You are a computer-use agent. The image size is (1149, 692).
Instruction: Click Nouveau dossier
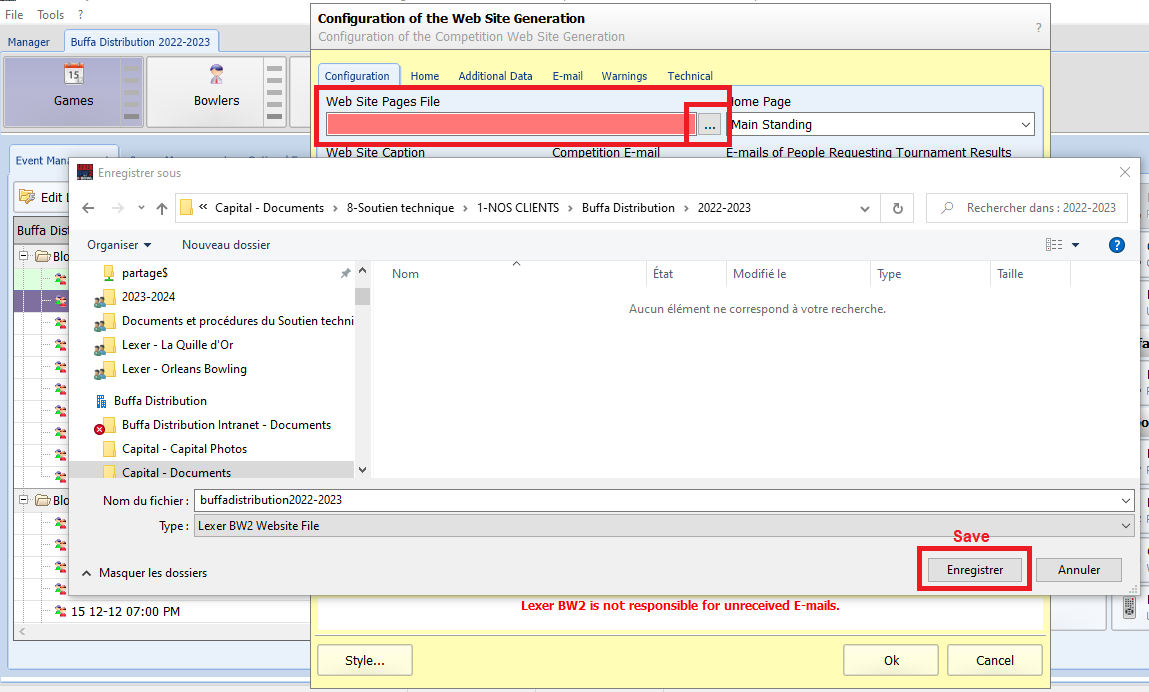pos(226,245)
